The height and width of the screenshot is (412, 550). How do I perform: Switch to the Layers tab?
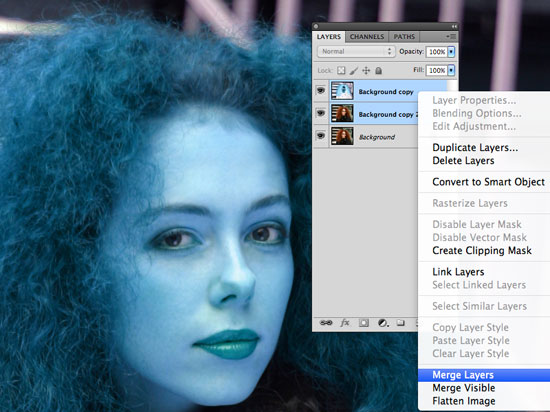(x=329, y=37)
